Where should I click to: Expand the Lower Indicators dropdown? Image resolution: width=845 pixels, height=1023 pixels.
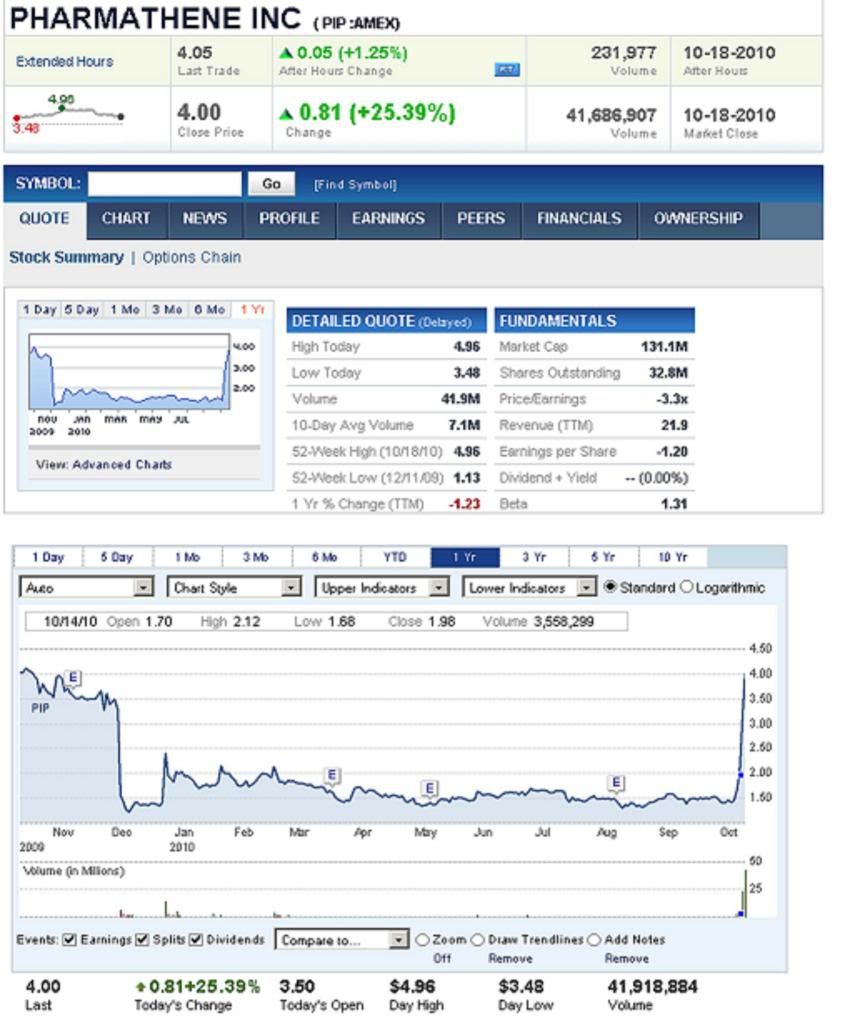click(x=530, y=588)
